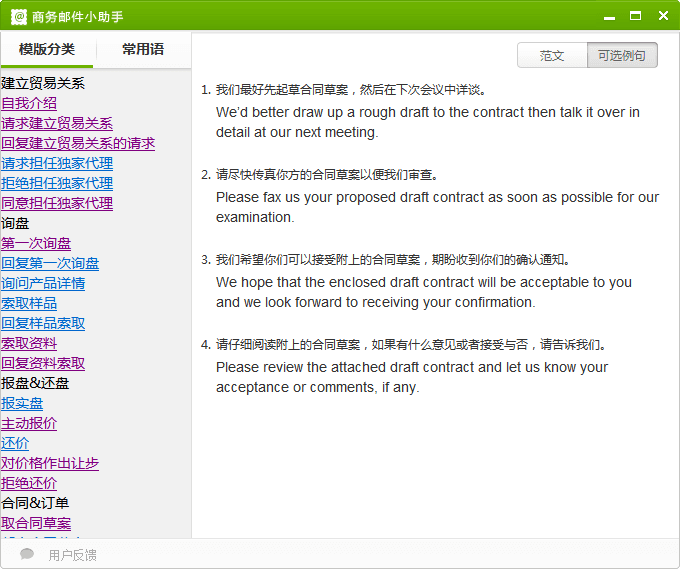
Task: Open the 第一次询盘 template
Action: coord(36,243)
